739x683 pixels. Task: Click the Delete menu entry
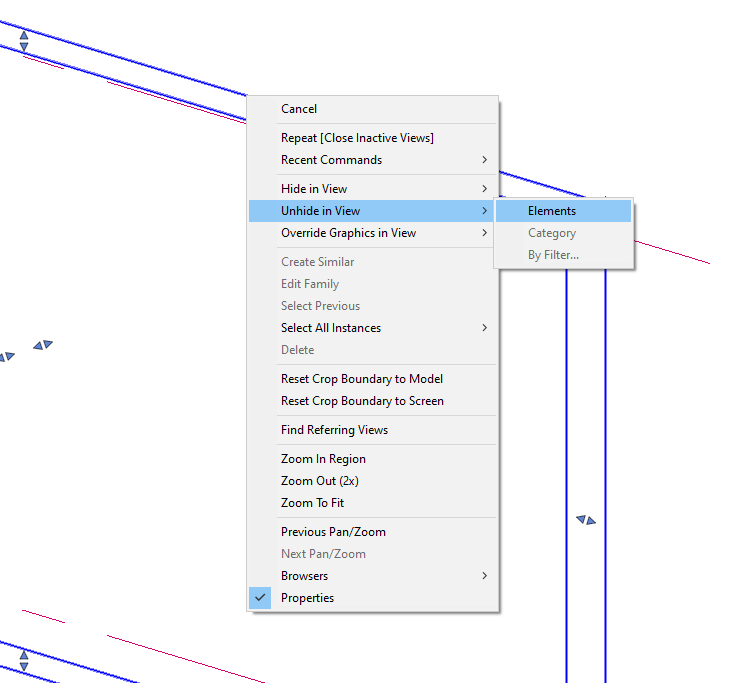[x=372, y=350]
